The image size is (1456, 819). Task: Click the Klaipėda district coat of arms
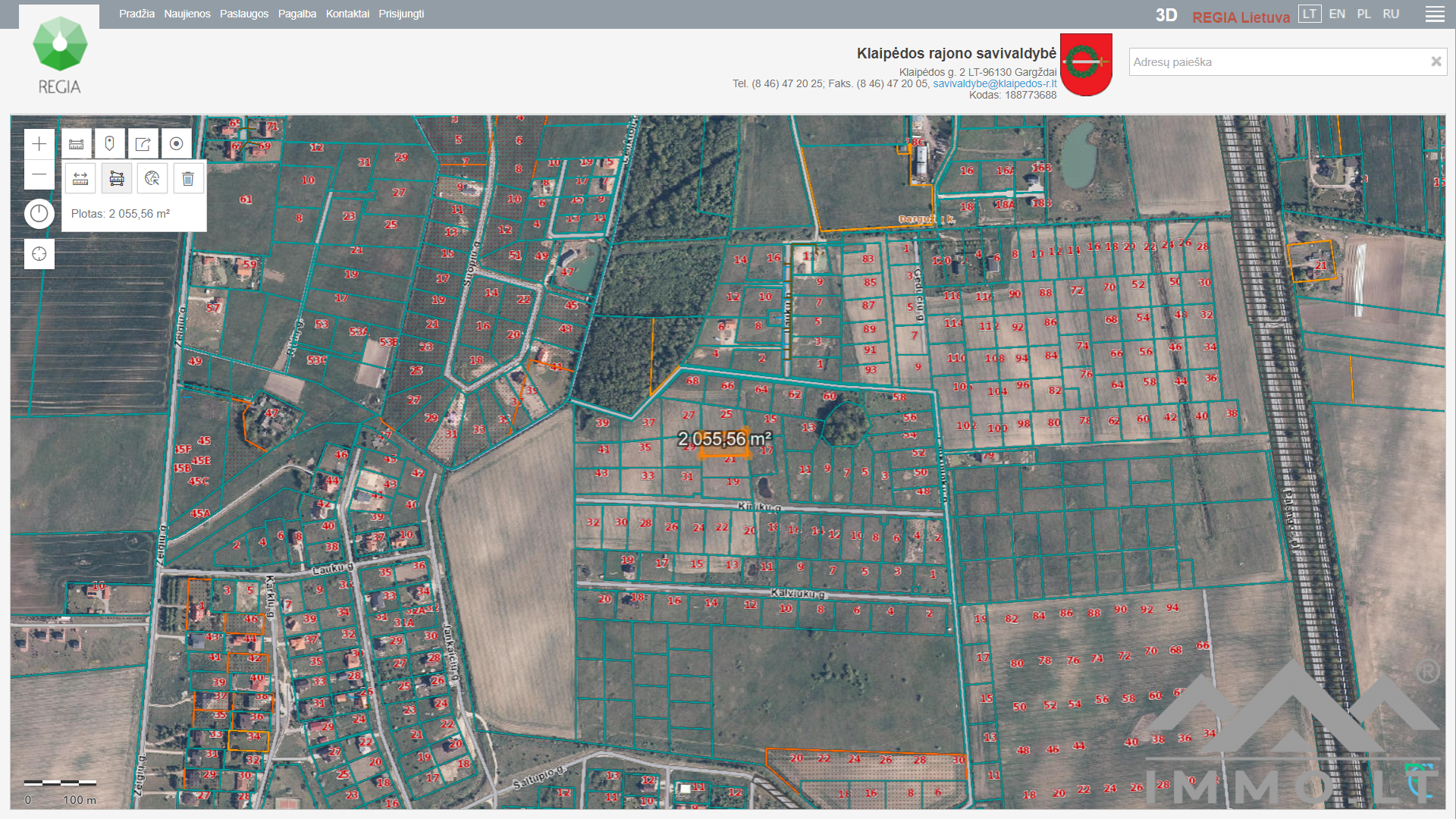[1086, 64]
